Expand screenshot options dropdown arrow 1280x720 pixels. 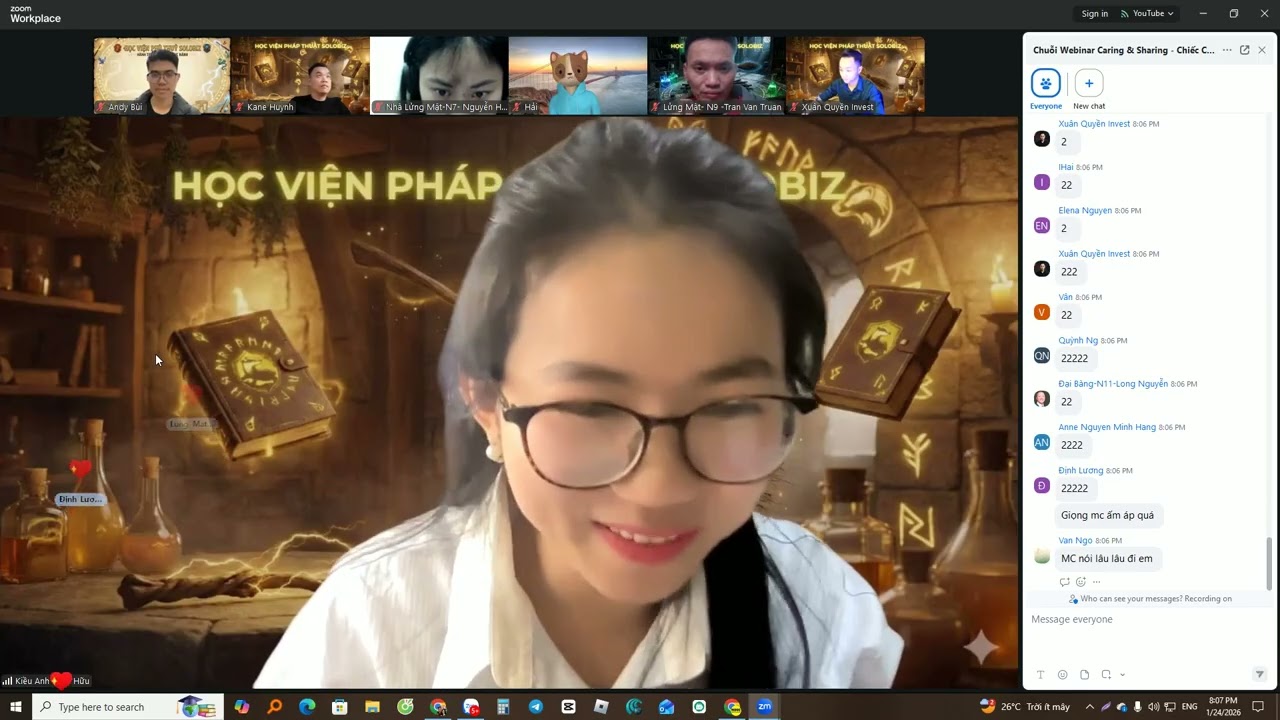pos(1122,675)
